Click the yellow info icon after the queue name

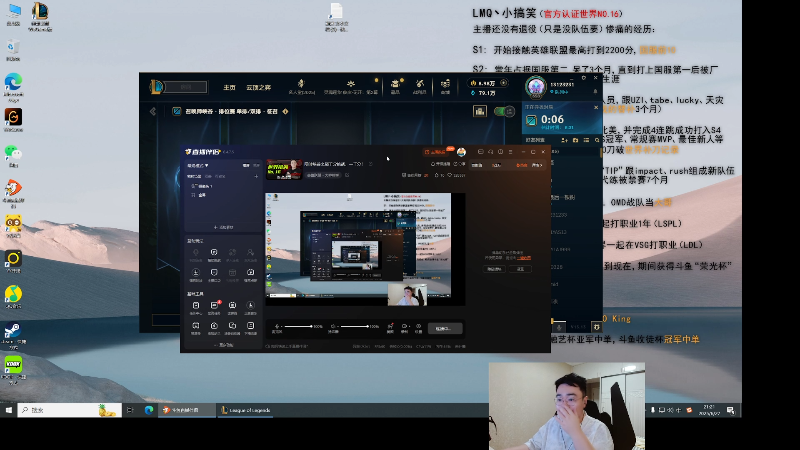point(285,111)
